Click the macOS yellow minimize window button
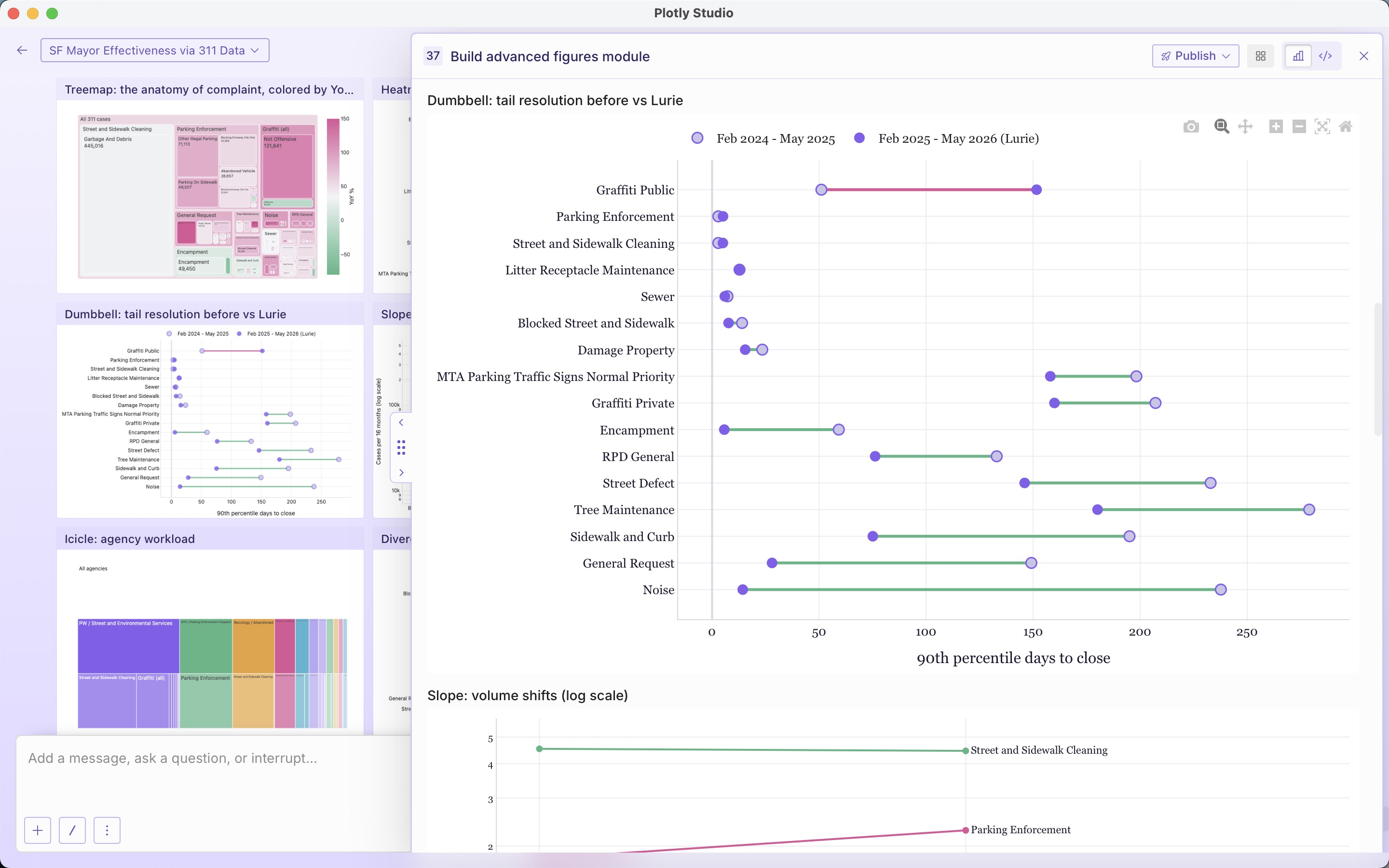This screenshot has height=868, width=1389. tap(33, 13)
